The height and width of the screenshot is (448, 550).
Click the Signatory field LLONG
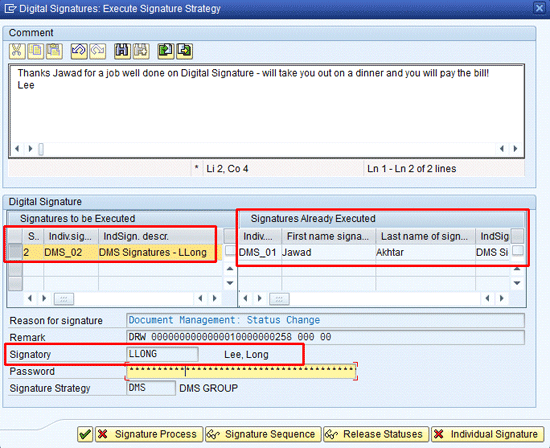point(162,354)
